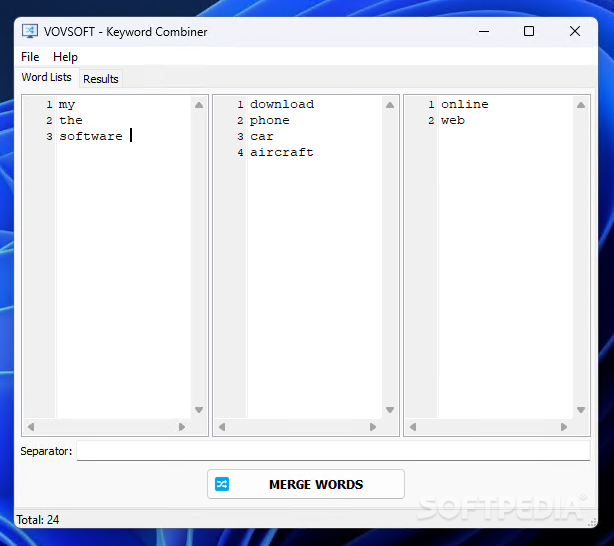Click scroll up arrow in third word list
The height and width of the screenshot is (546, 614).
tap(581, 105)
